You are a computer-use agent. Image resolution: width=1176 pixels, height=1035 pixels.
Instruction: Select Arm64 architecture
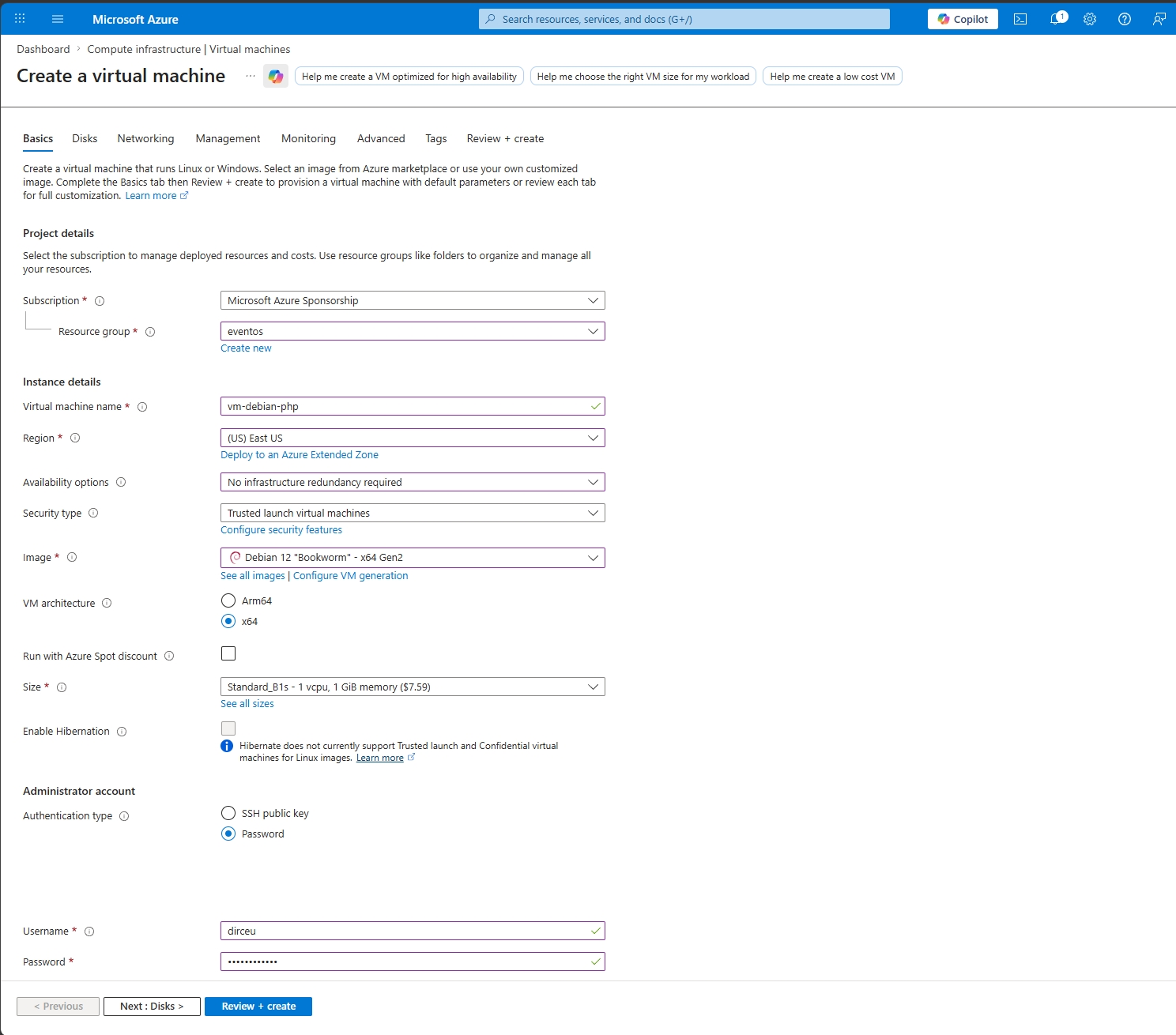coord(228,600)
